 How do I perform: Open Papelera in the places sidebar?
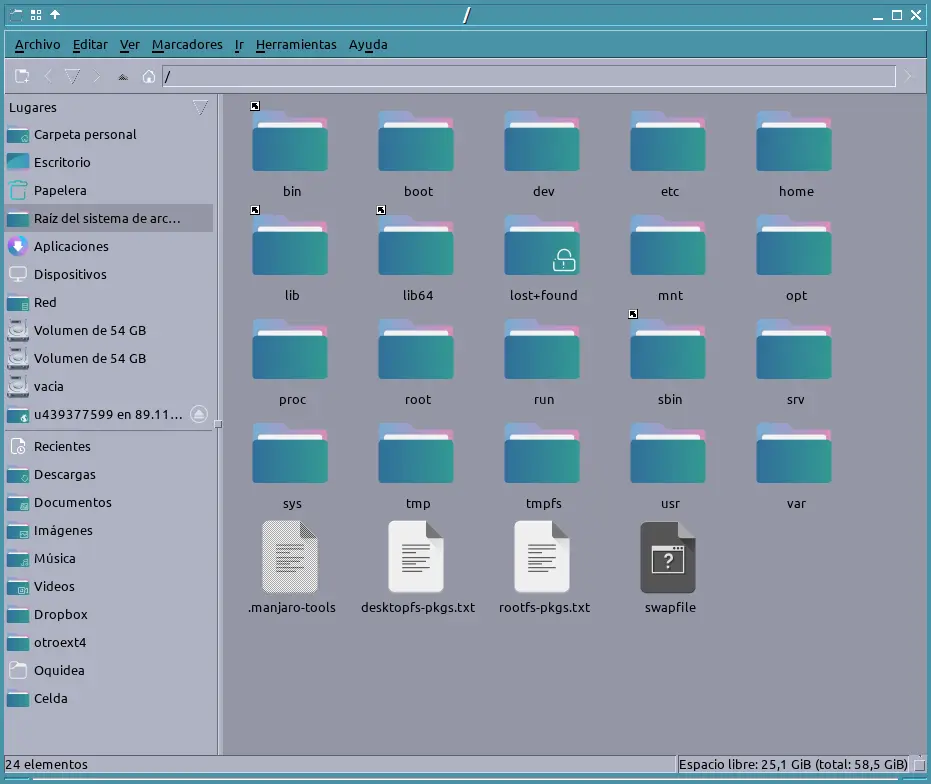pos(60,190)
